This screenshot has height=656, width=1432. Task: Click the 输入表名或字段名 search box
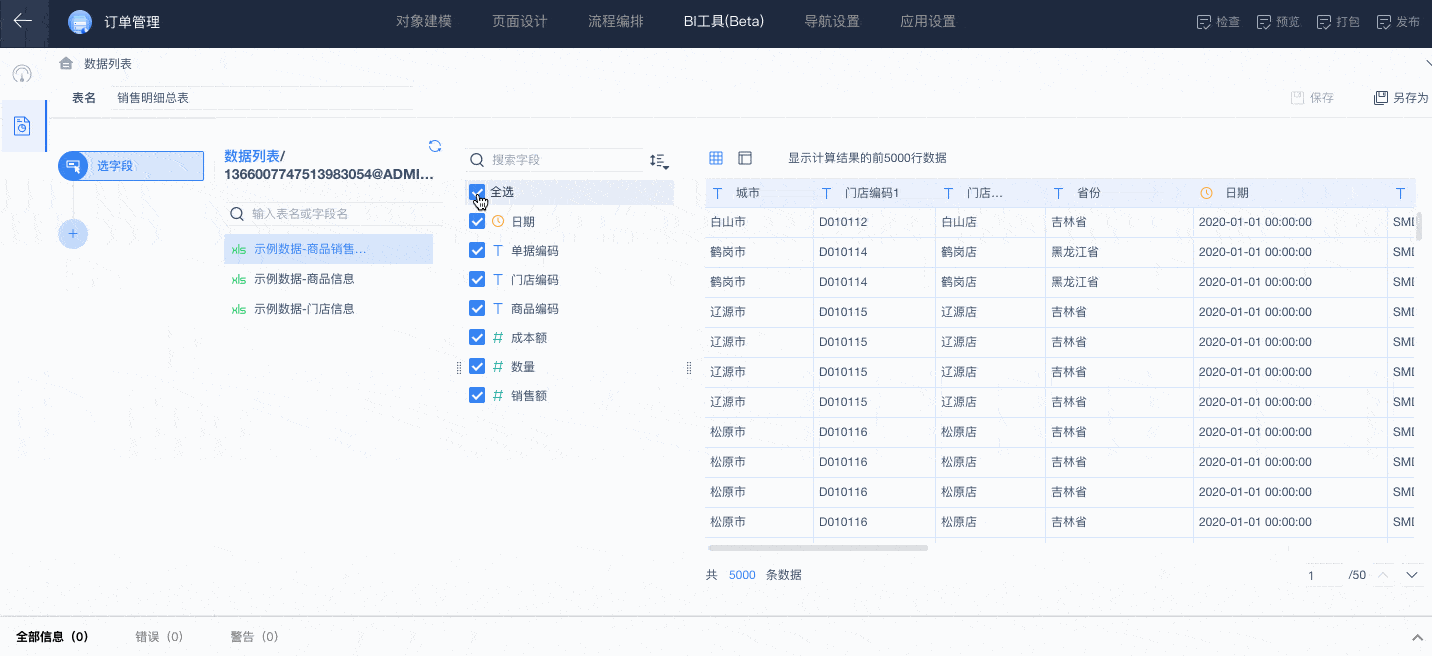tap(332, 214)
